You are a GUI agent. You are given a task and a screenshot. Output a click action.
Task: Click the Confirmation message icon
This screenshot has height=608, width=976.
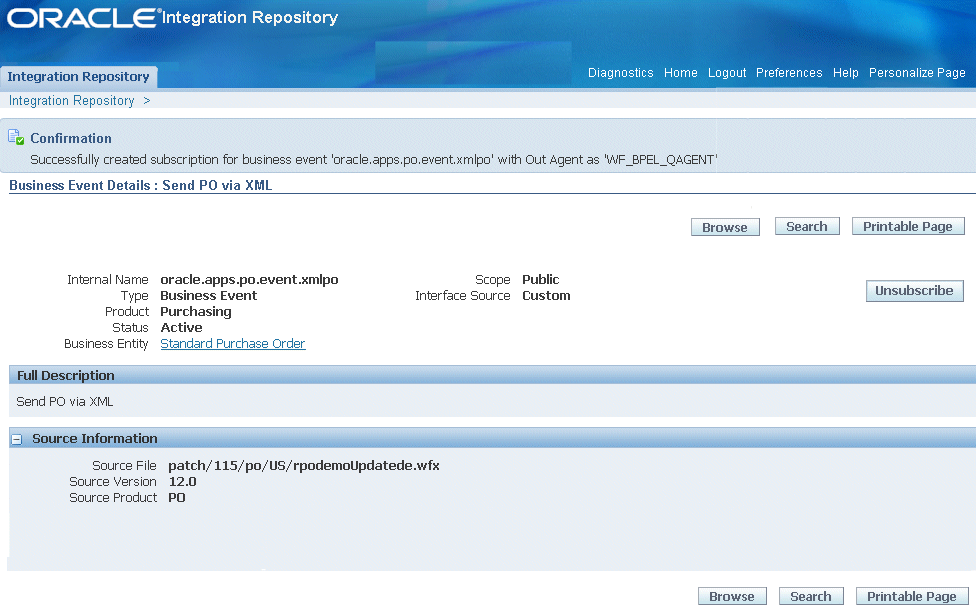pyautogui.click(x=16, y=137)
